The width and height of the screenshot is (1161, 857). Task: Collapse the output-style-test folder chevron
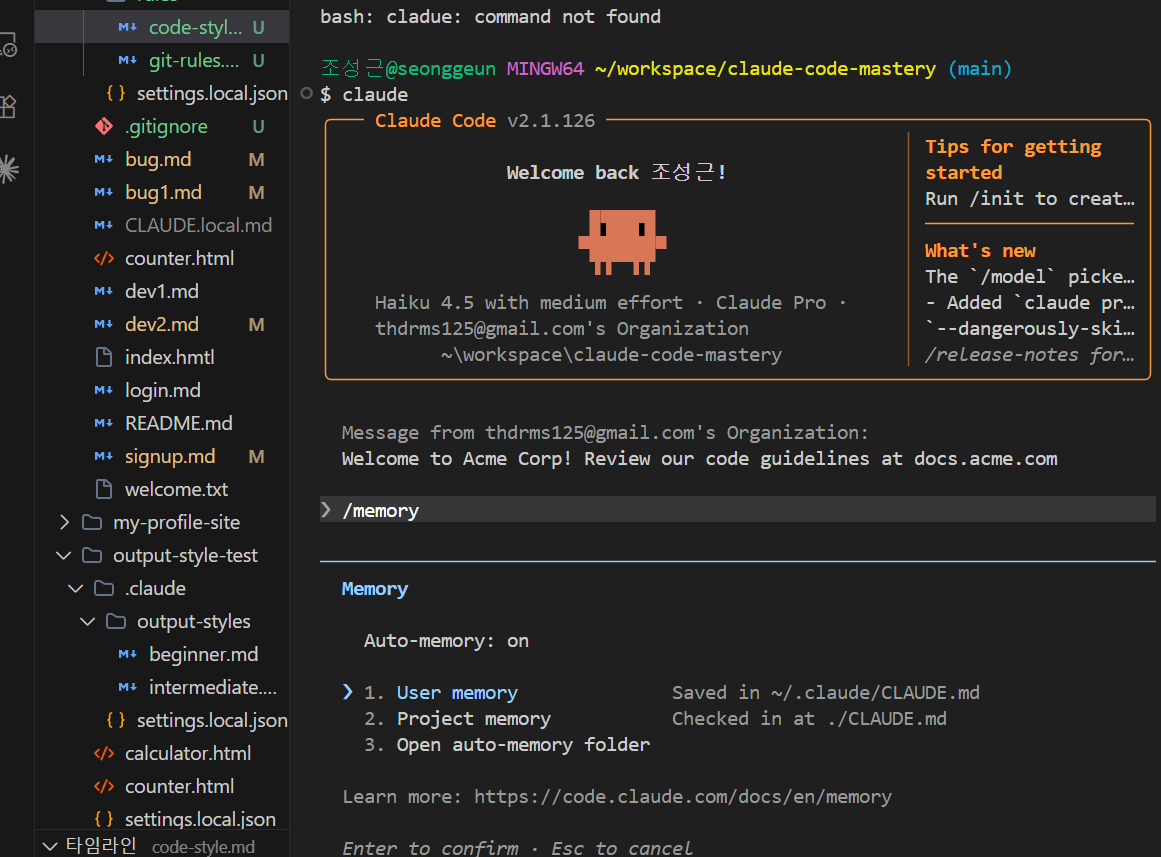pyautogui.click(x=64, y=555)
